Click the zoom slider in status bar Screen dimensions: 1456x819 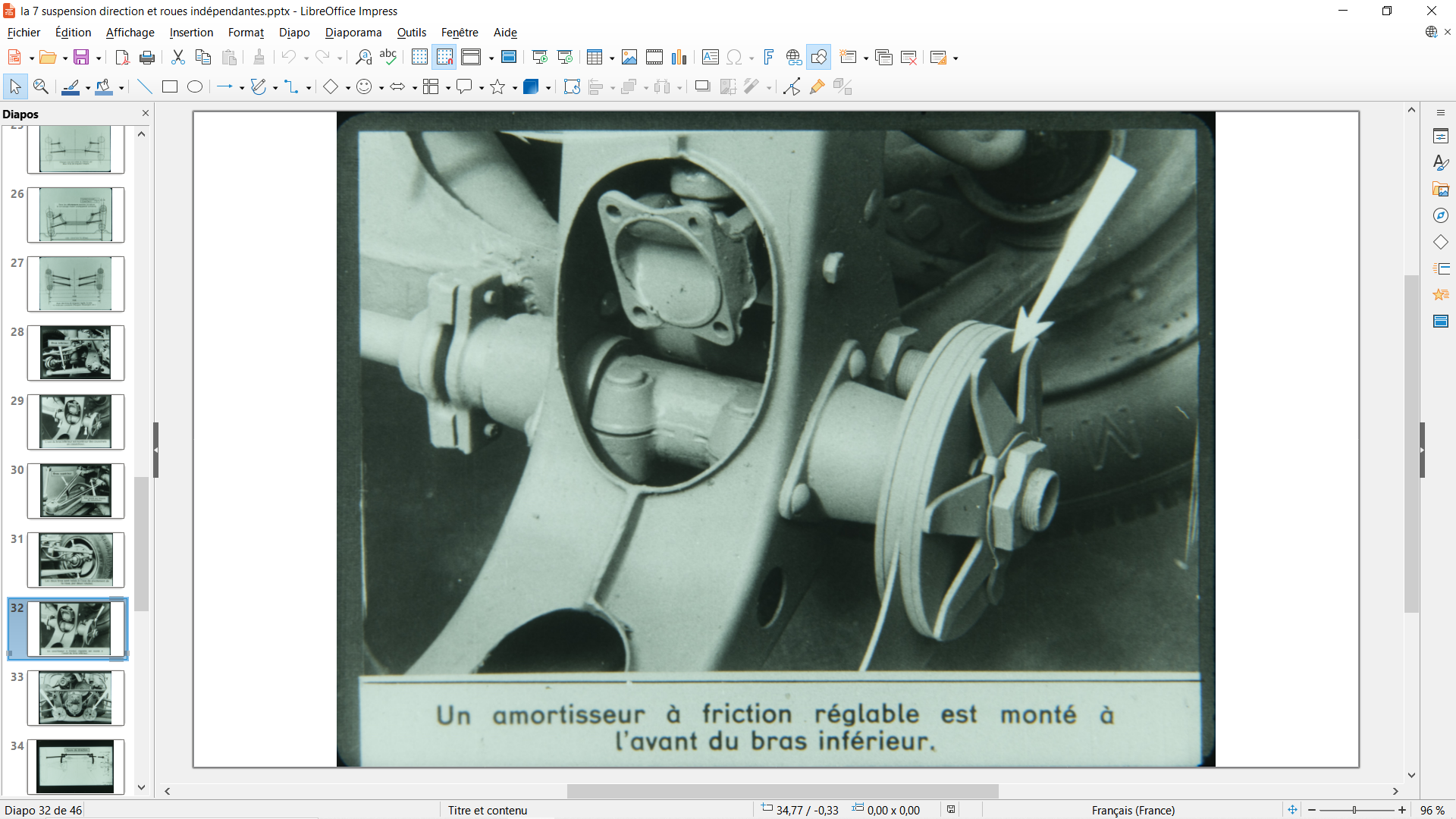click(1354, 810)
